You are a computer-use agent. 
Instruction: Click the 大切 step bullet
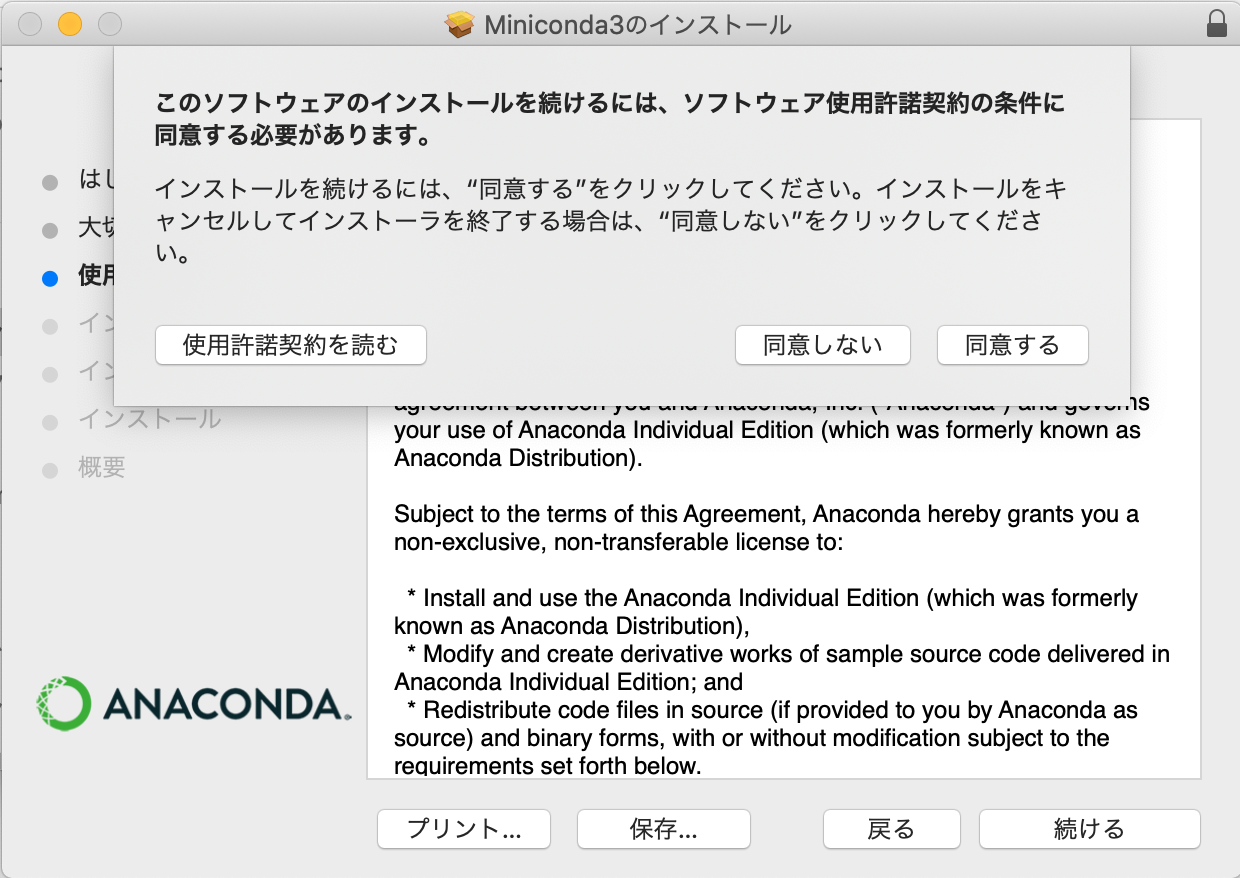50,231
